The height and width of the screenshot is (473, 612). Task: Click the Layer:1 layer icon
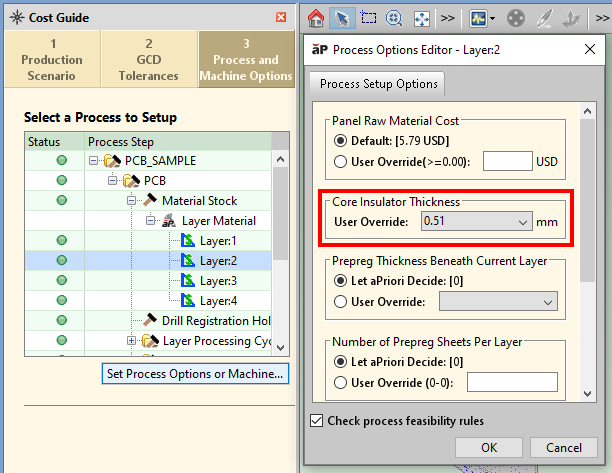(x=188, y=240)
